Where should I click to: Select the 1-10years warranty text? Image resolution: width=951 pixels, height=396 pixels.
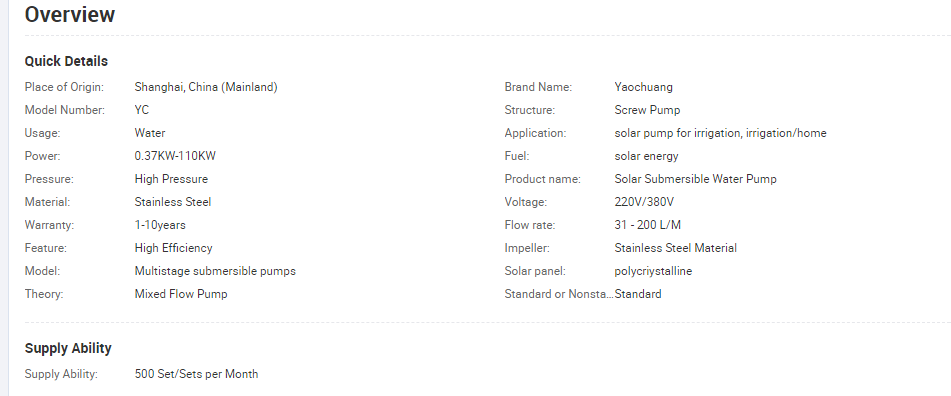[160, 225]
